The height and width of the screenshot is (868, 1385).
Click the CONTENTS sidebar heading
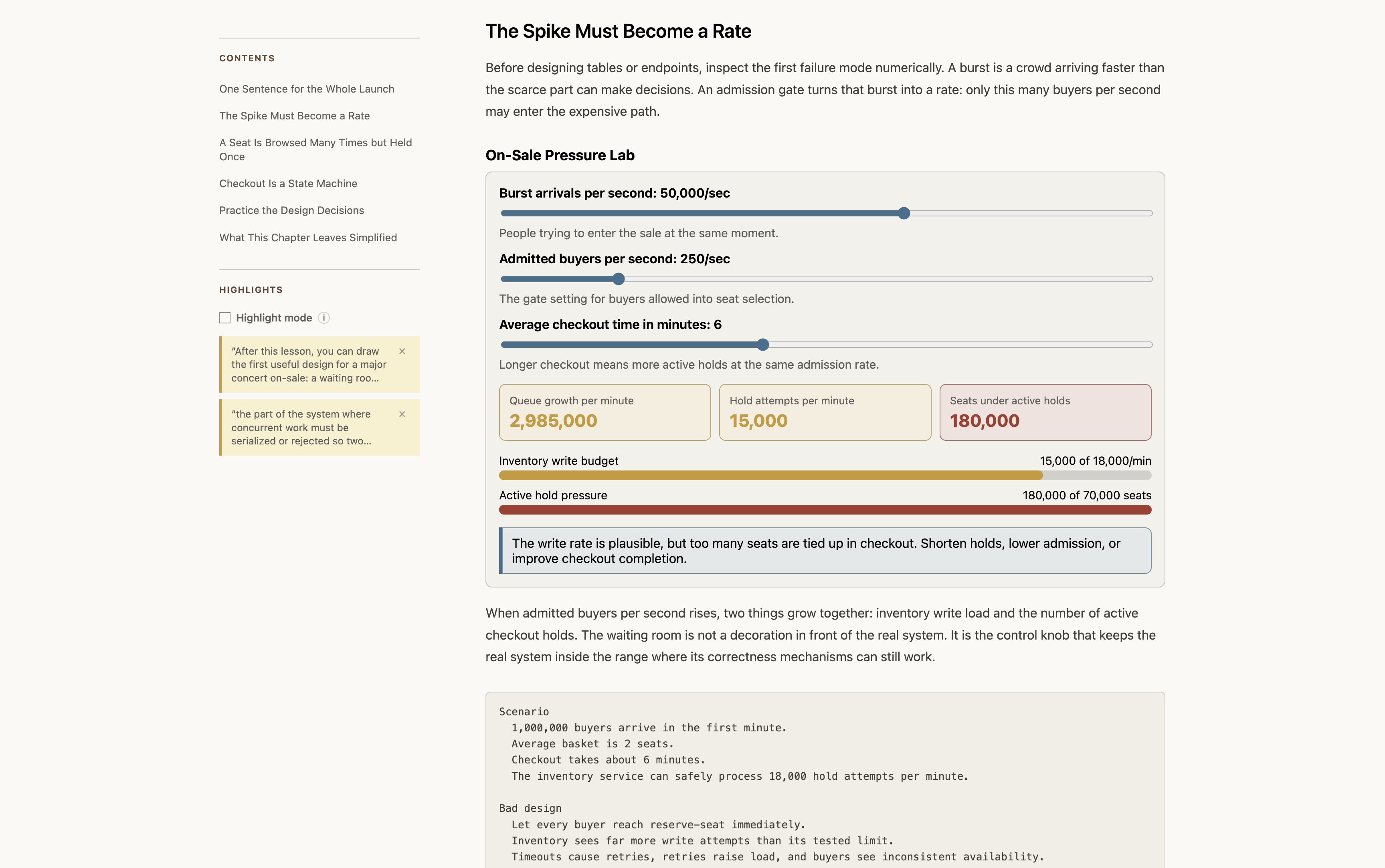click(247, 59)
